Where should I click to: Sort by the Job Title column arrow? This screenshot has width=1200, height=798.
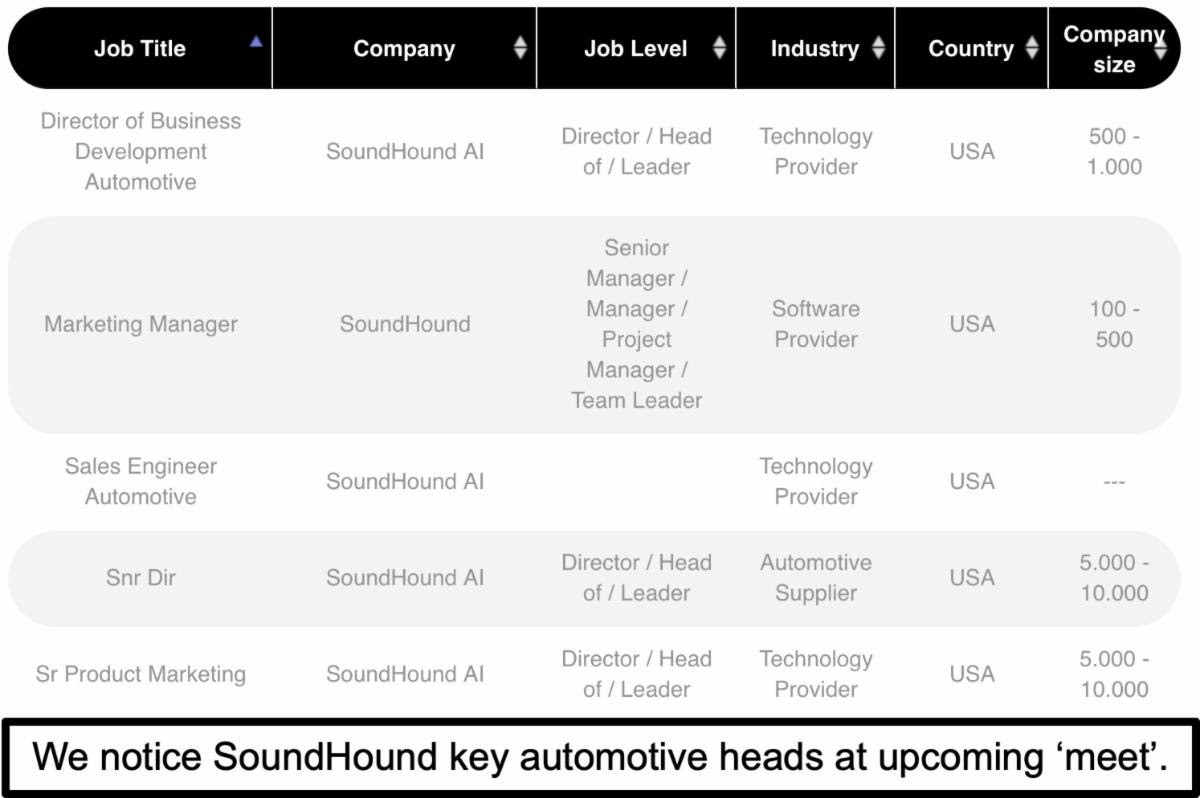(x=257, y=41)
